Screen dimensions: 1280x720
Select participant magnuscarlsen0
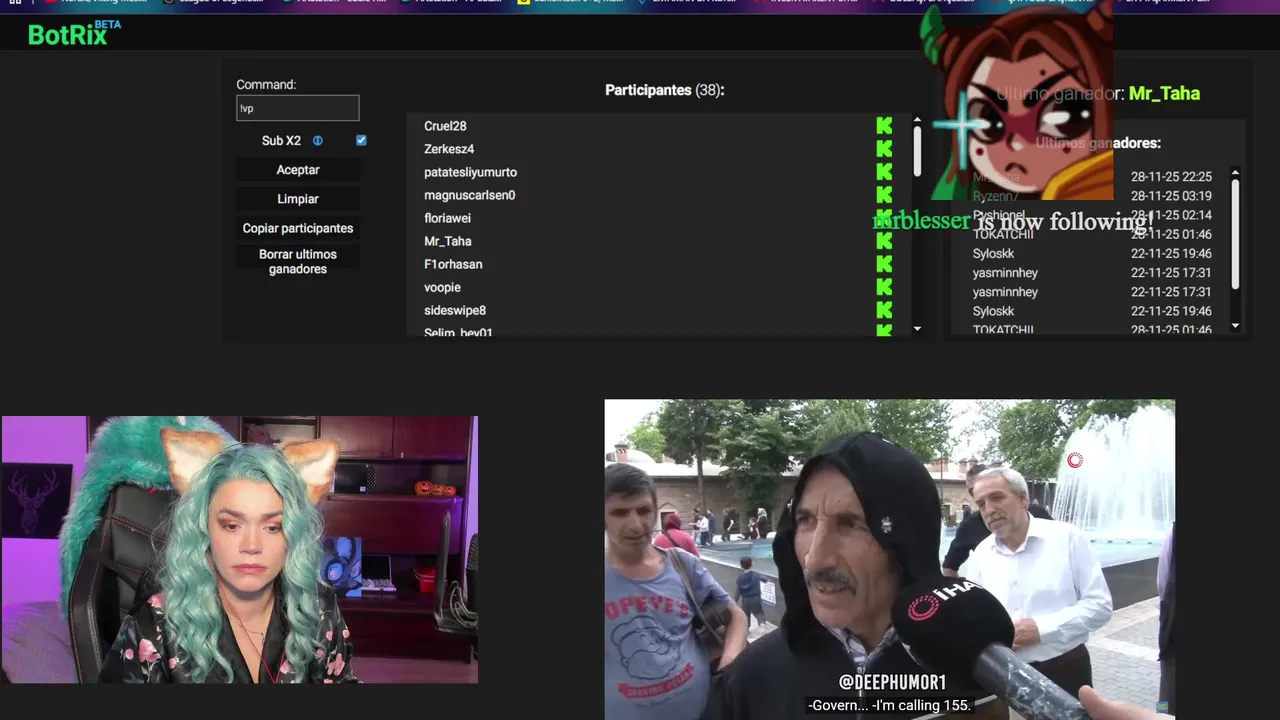[469, 195]
